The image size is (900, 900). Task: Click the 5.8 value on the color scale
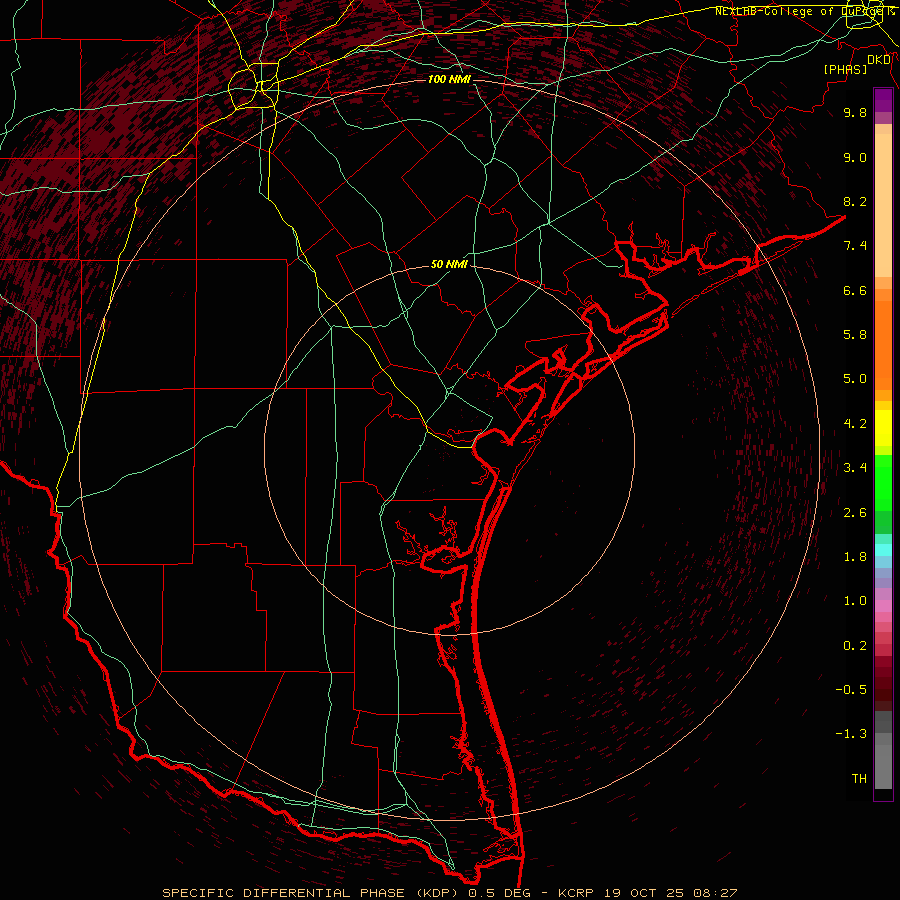click(x=855, y=335)
